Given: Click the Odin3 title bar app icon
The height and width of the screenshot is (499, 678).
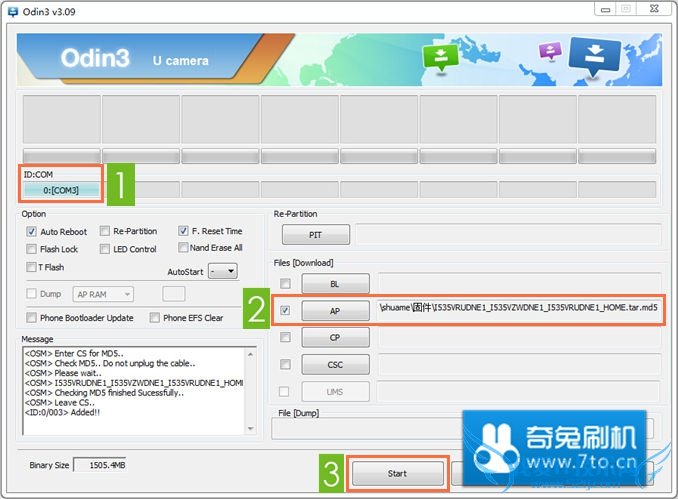Looking at the screenshot, I should coord(13,12).
